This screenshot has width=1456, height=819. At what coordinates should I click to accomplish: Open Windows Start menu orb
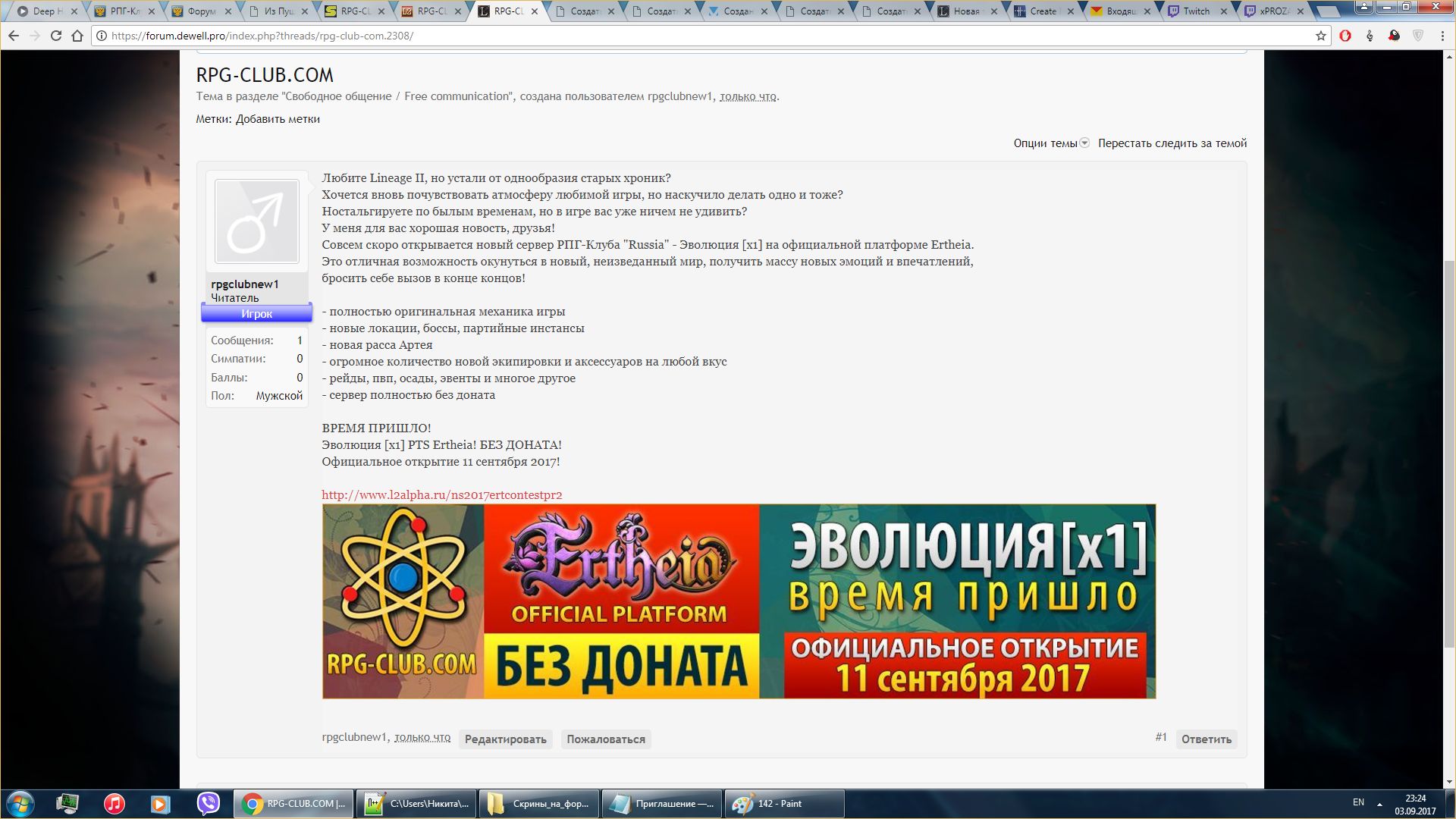tap(20, 804)
